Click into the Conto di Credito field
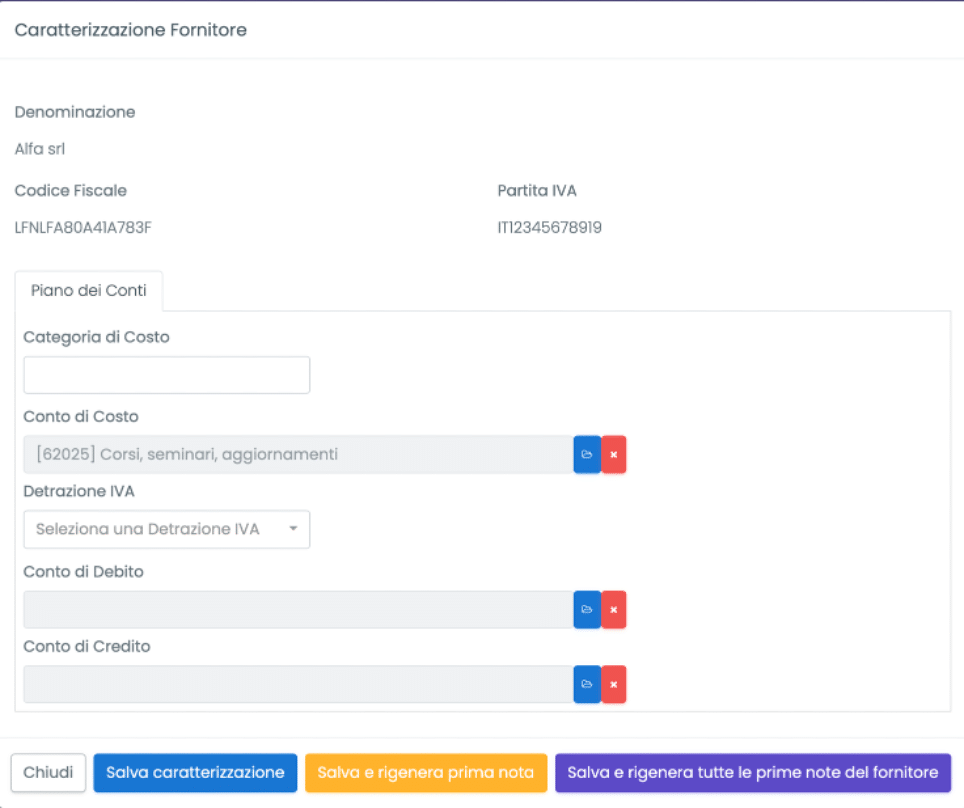This screenshot has width=964, height=808. tap(297, 684)
